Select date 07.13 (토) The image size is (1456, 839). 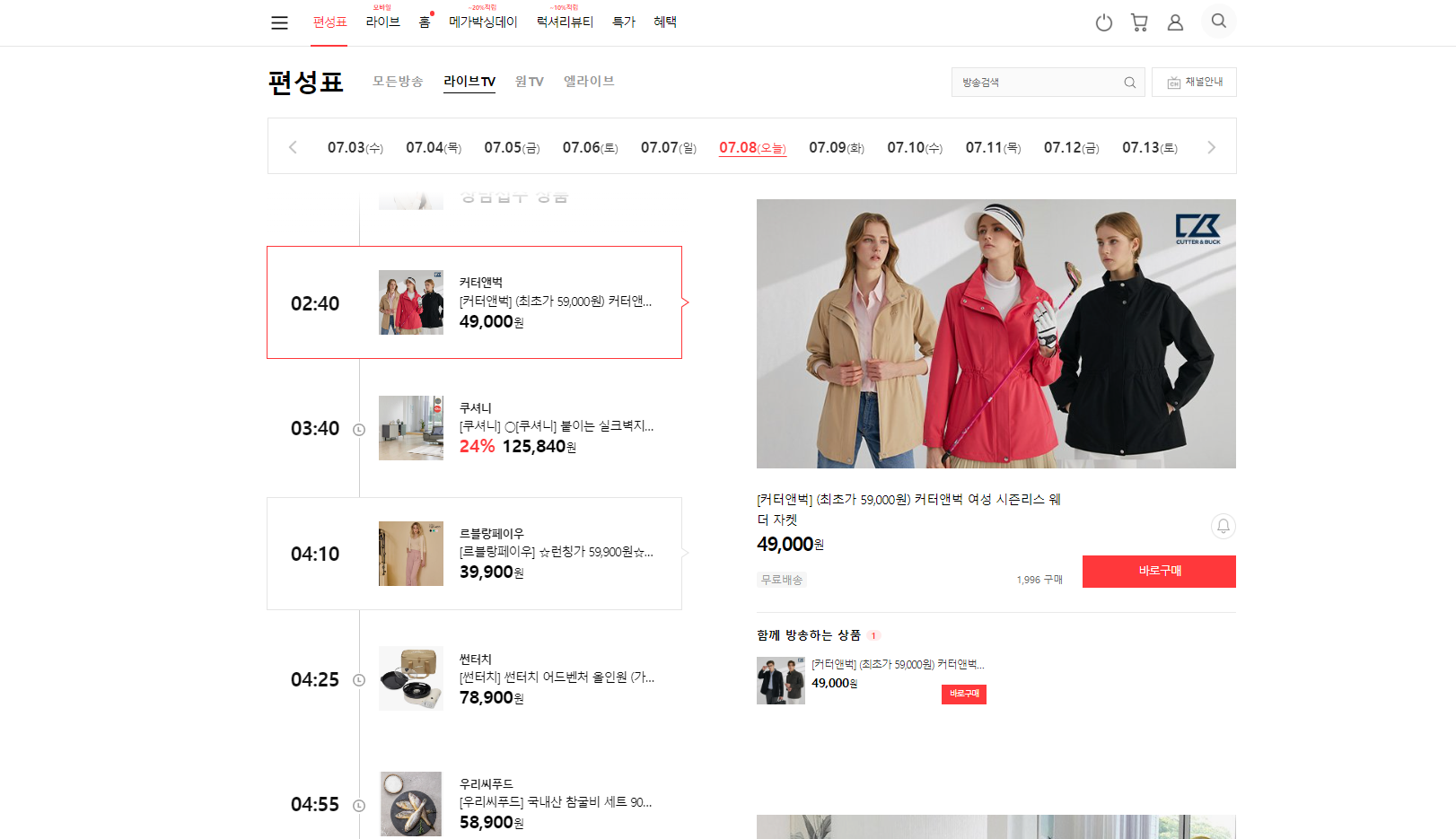1150,147
